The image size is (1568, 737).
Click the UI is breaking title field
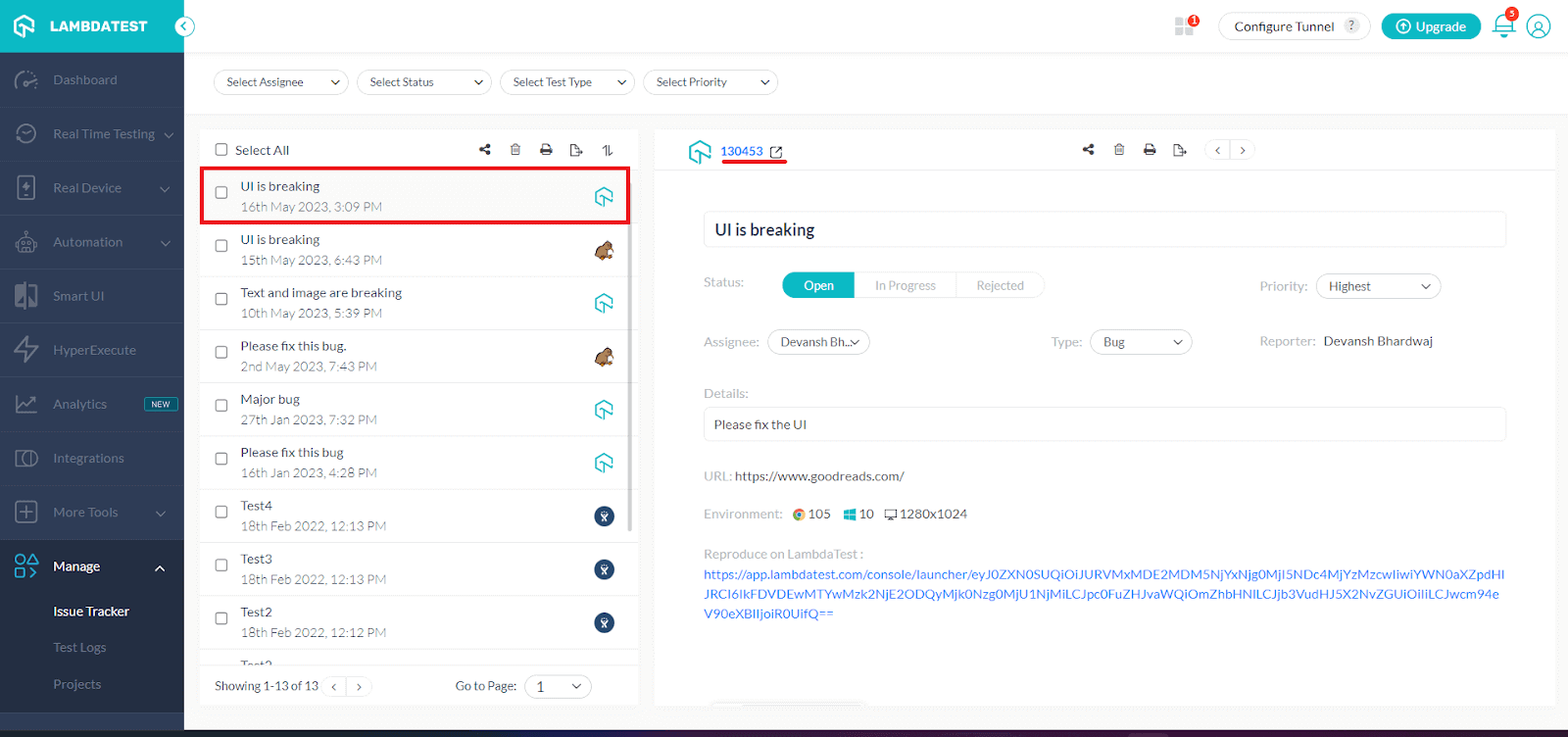pos(1104,229)
